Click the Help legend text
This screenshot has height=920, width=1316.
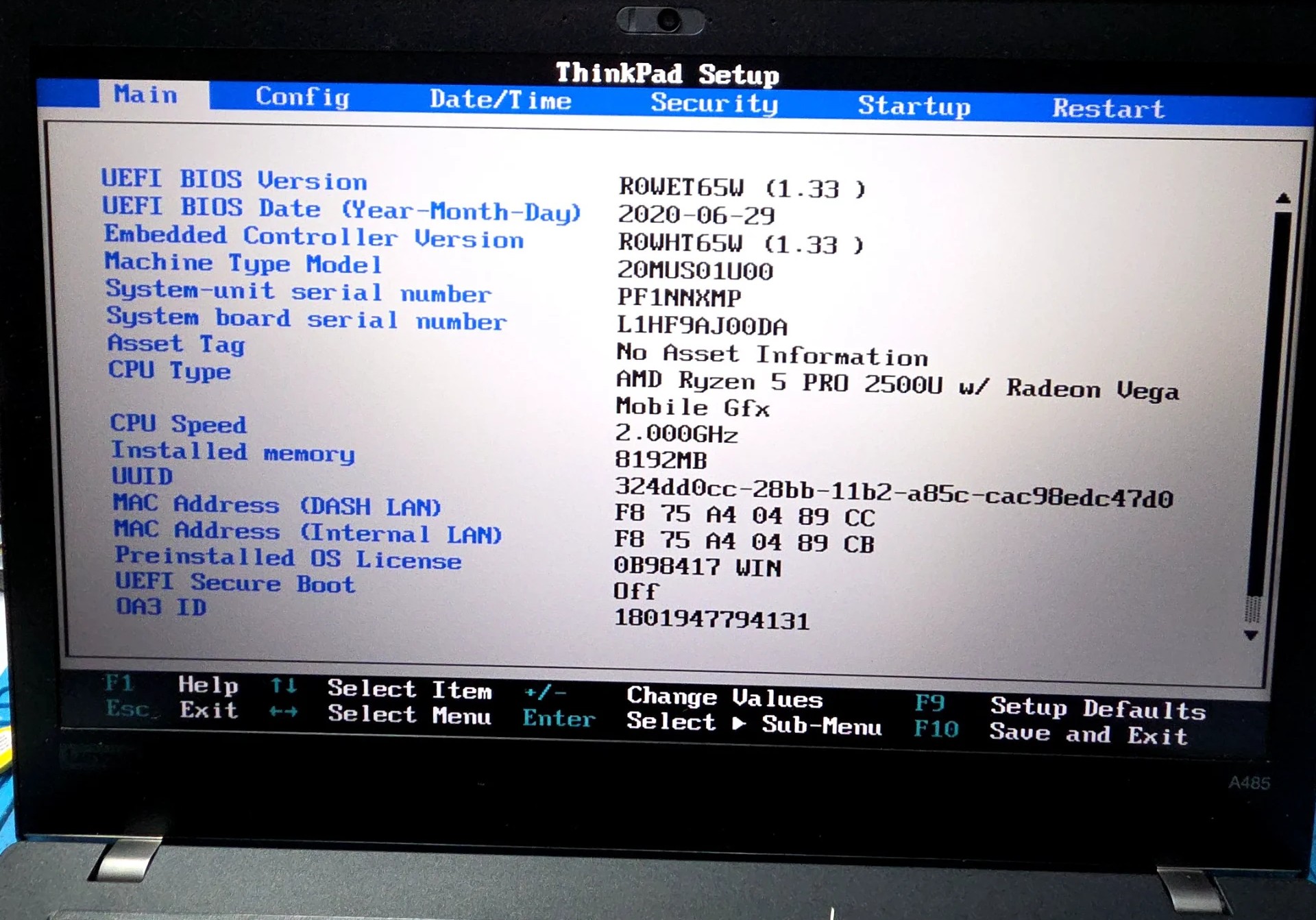click(208, 685)
